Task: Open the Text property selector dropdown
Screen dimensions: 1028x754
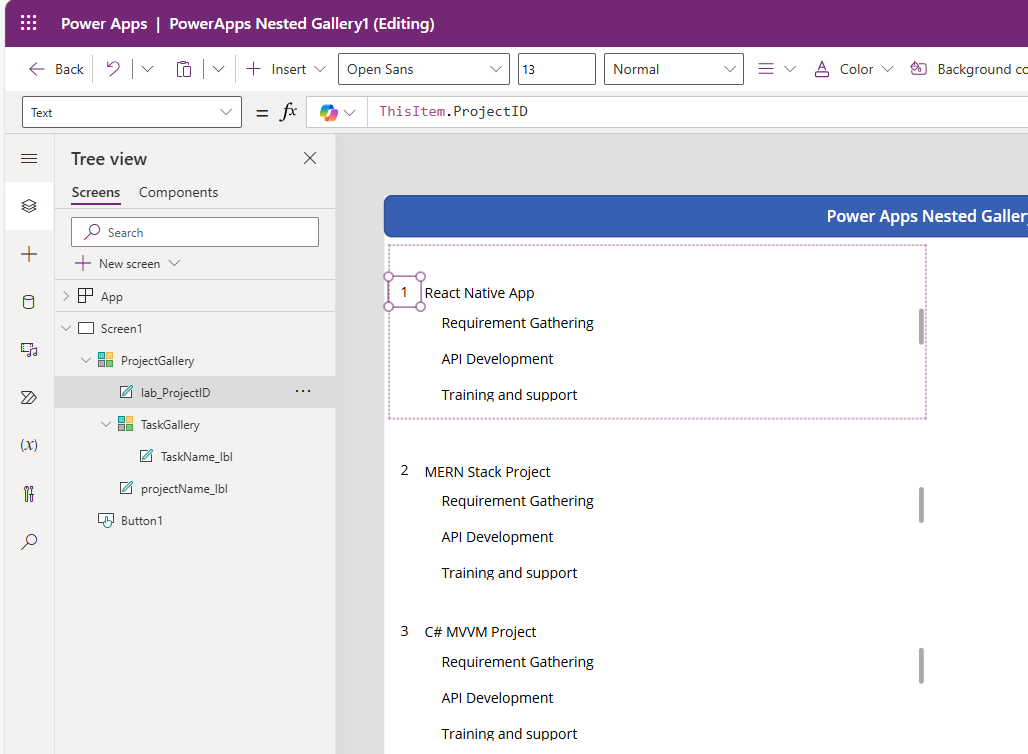Action: point(132,112)
